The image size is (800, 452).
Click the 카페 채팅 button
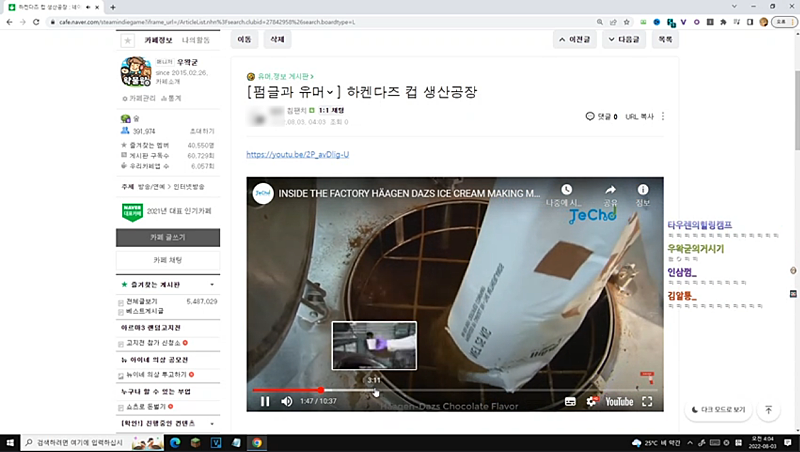click(168, 260)
